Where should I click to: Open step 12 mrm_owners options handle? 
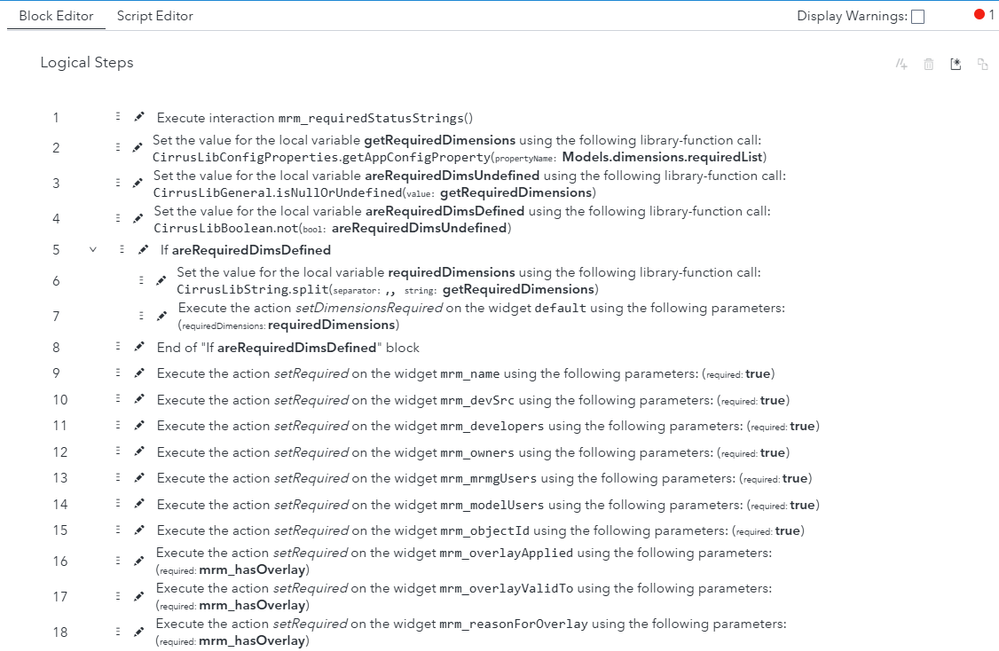pos(118,450)
